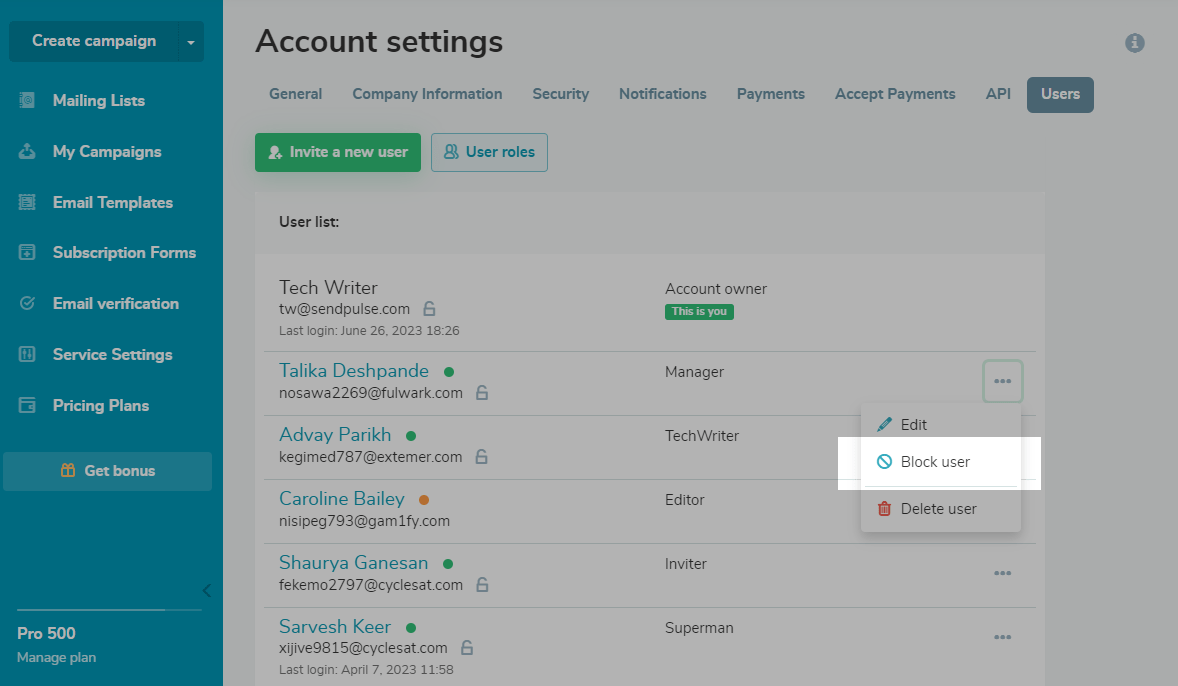Expand the Create campaign dropdown arrow

pyautogui.click(x=190, y=42)
